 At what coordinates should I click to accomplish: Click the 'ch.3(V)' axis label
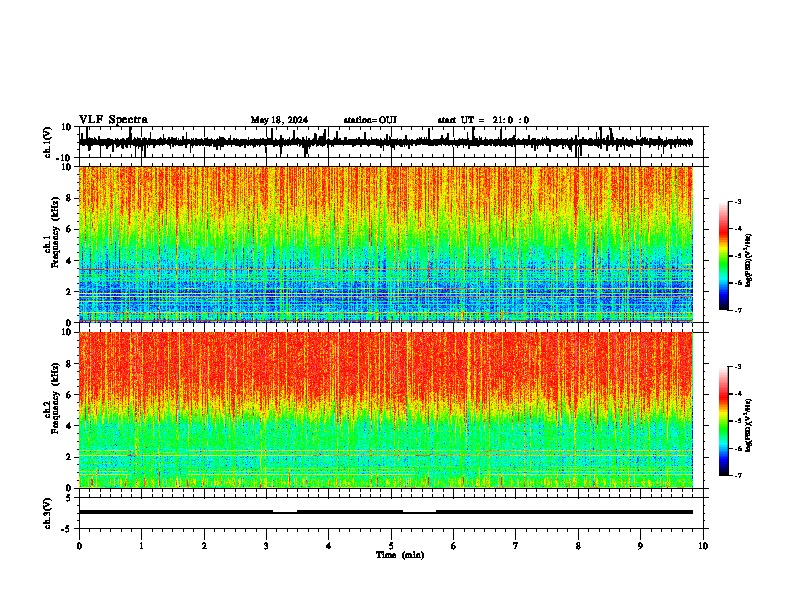[48, 513]
